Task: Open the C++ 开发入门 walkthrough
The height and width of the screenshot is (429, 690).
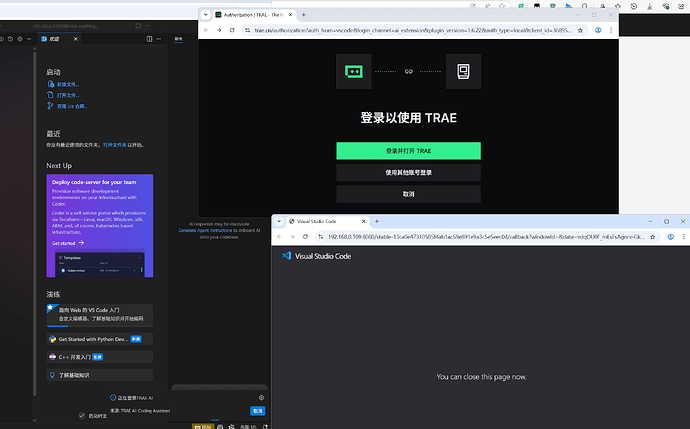Action: click(100, 357)
